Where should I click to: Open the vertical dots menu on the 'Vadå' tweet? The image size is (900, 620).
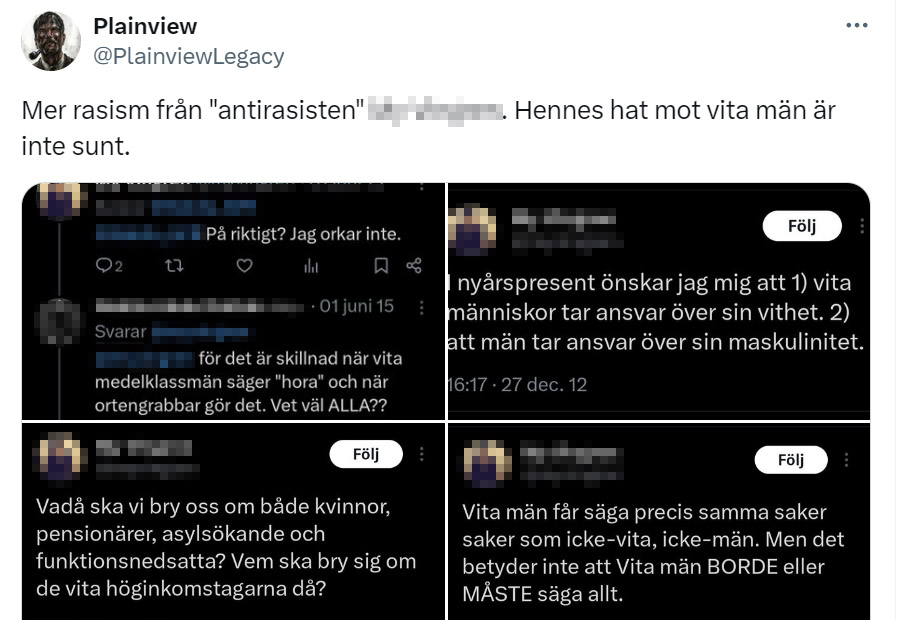[x=422, y=454]
